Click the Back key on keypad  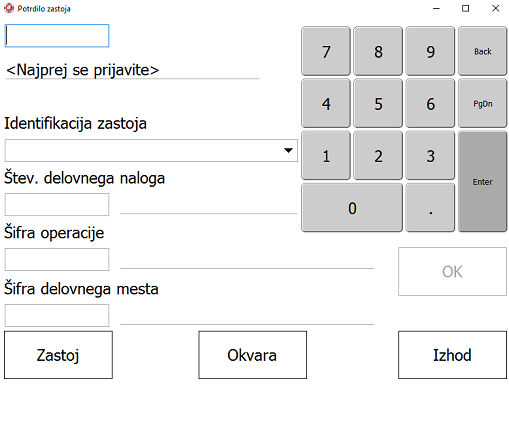483,51
